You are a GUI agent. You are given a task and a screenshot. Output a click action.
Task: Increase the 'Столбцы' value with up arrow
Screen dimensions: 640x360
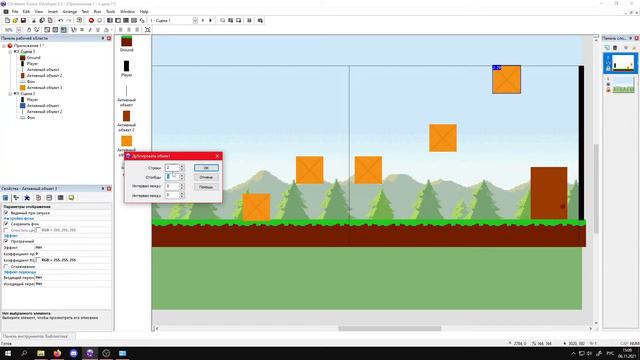(182, 176)
